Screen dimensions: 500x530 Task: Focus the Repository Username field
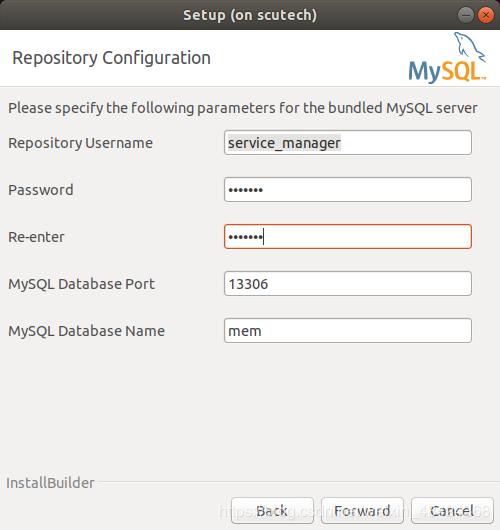click(x=348, y=143)
